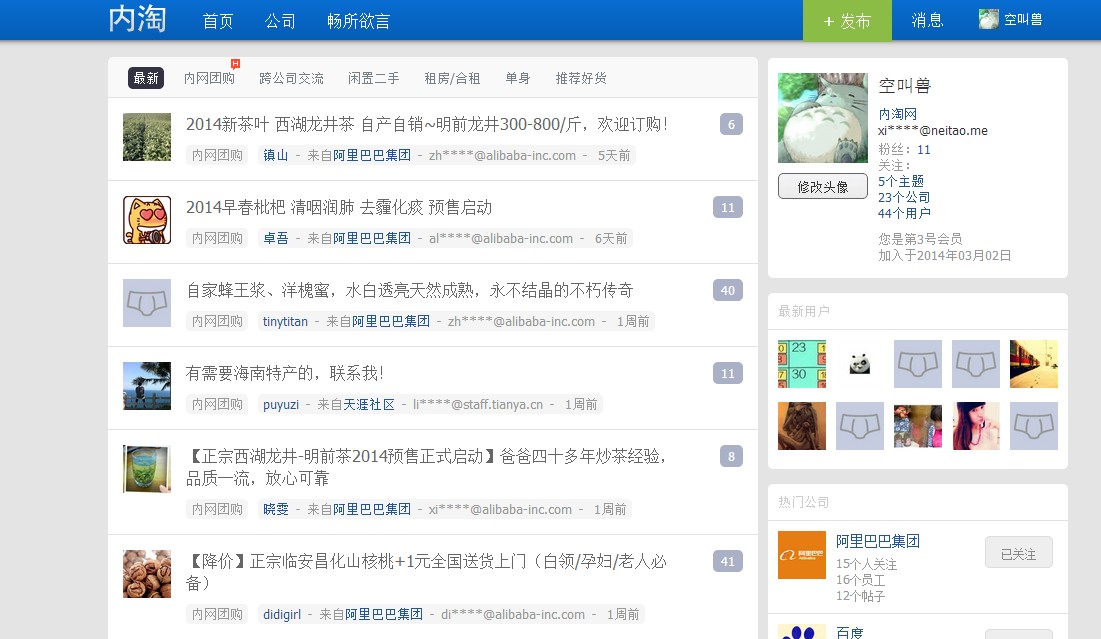Open post 2014新茶叶 西湖龙井茶 title
Image resolution: width=1101 pixels, height=639 pixels.
427,124
